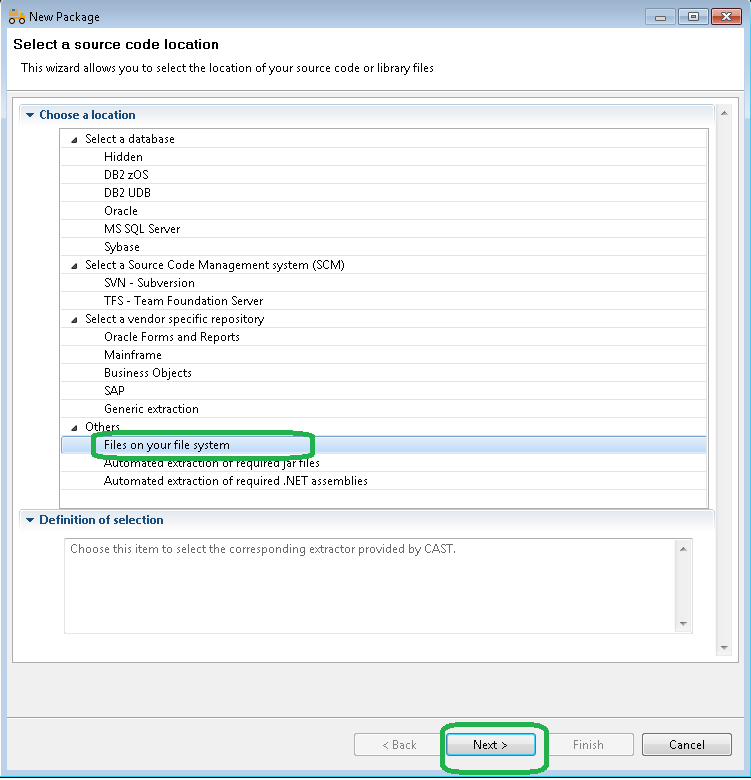Viewport: 751px width, 780px height.
Task: Select DB2 zOS database option
Action: tap(126, 175)
